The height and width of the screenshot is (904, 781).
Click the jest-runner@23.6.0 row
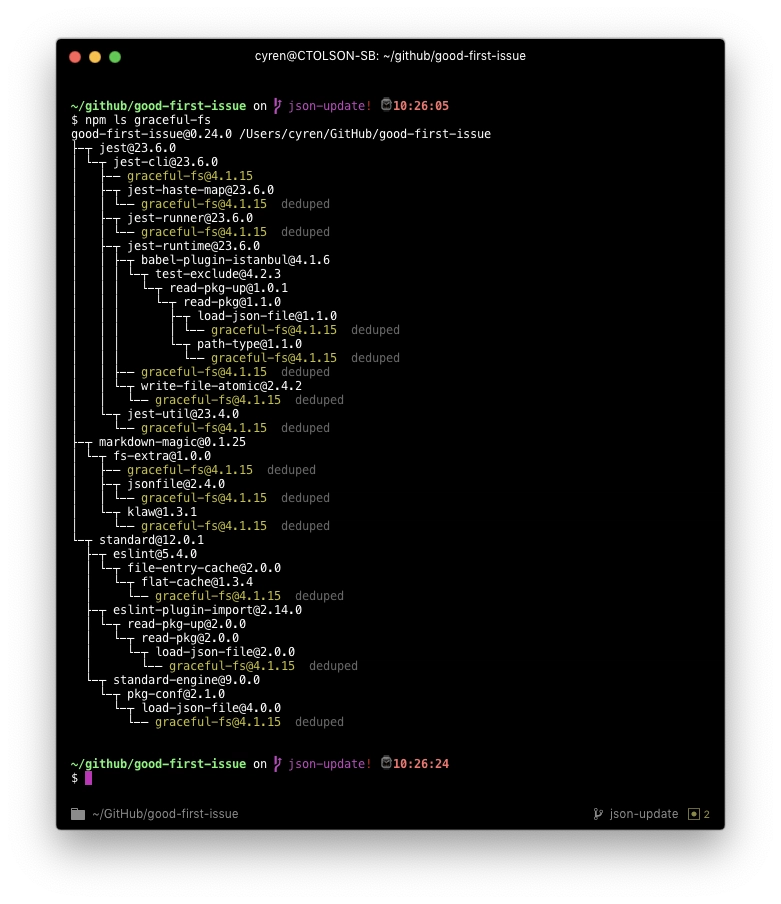(x=190, y=218)
